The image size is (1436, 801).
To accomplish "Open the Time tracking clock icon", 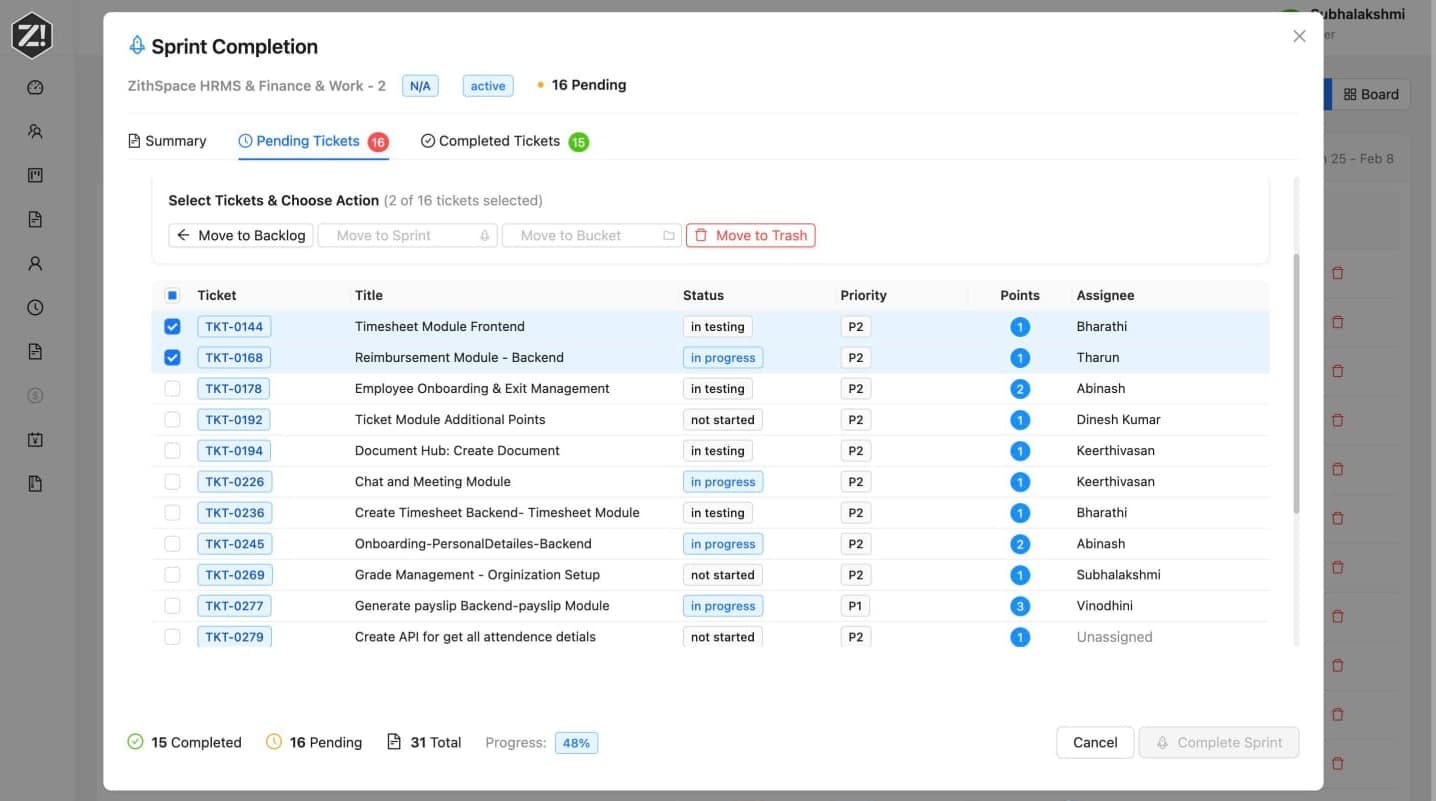I will [35, 307].
